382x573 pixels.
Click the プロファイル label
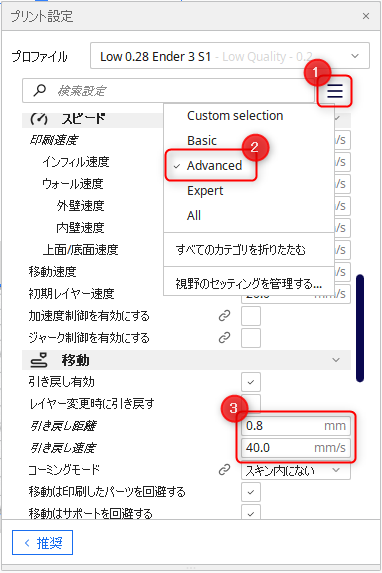39,56
